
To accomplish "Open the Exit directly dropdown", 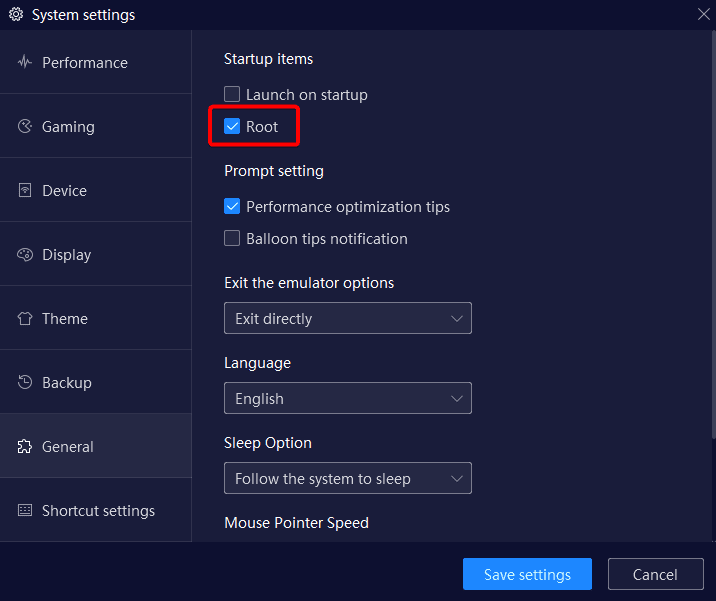I will (x=348, y=318).
